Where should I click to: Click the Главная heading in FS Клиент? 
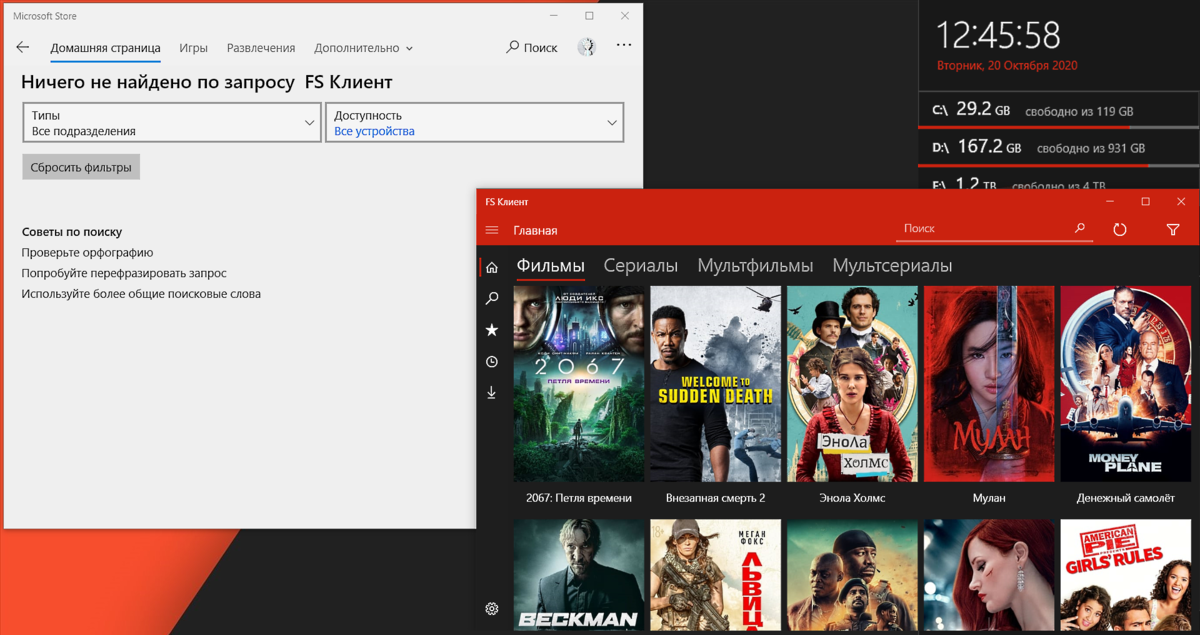point(535,230)
